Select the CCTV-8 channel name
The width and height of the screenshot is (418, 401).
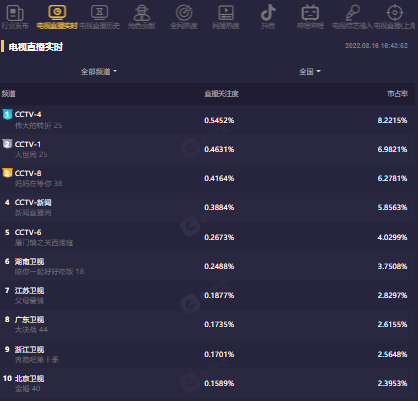(28, 173)
